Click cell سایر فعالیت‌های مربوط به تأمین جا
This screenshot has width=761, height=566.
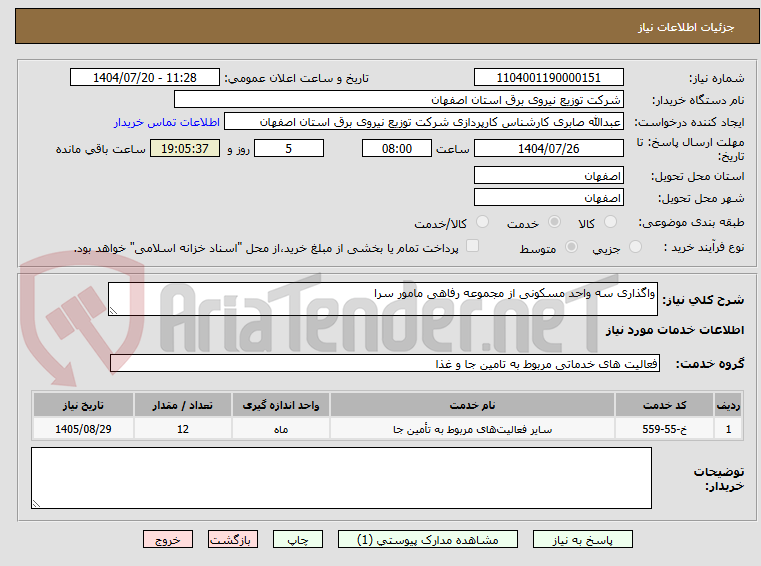point(472,429)
